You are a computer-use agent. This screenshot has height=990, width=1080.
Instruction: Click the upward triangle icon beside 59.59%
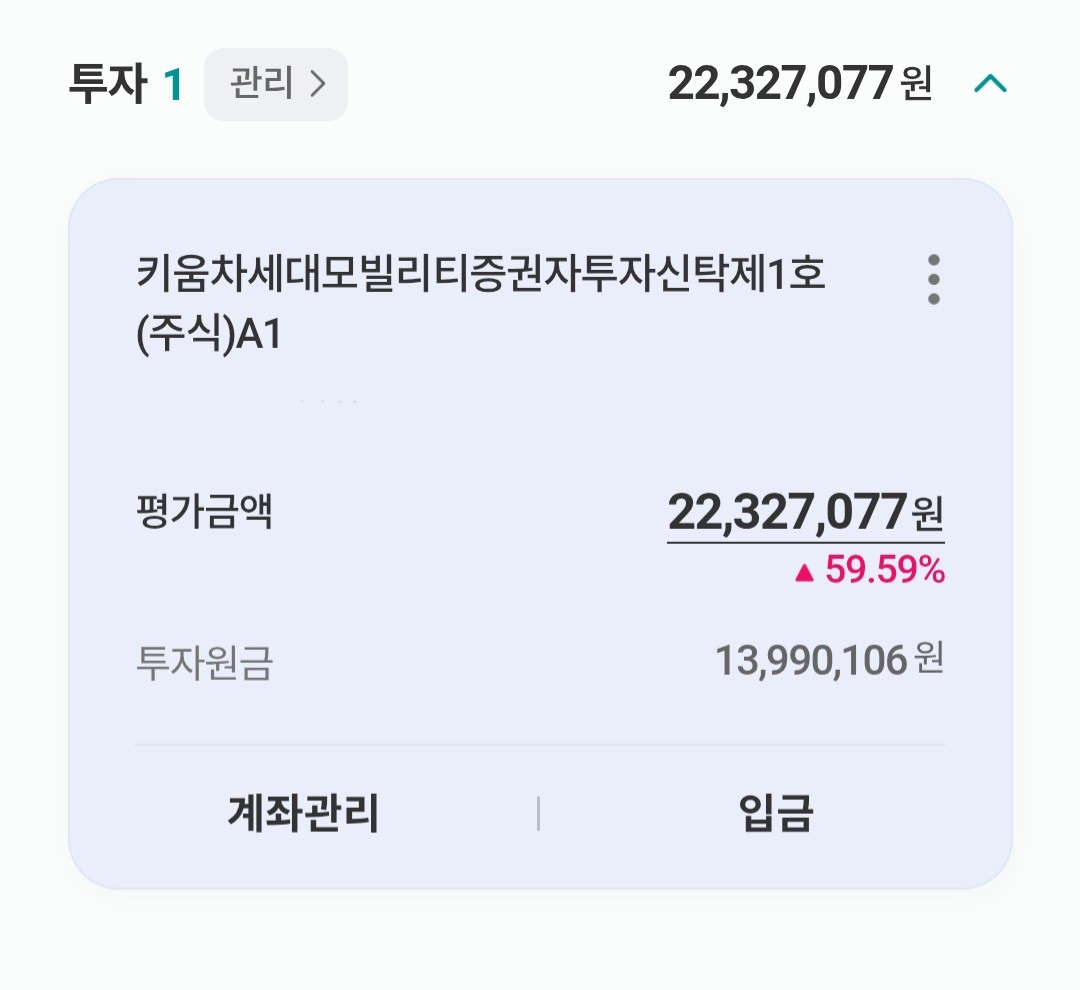805,570
